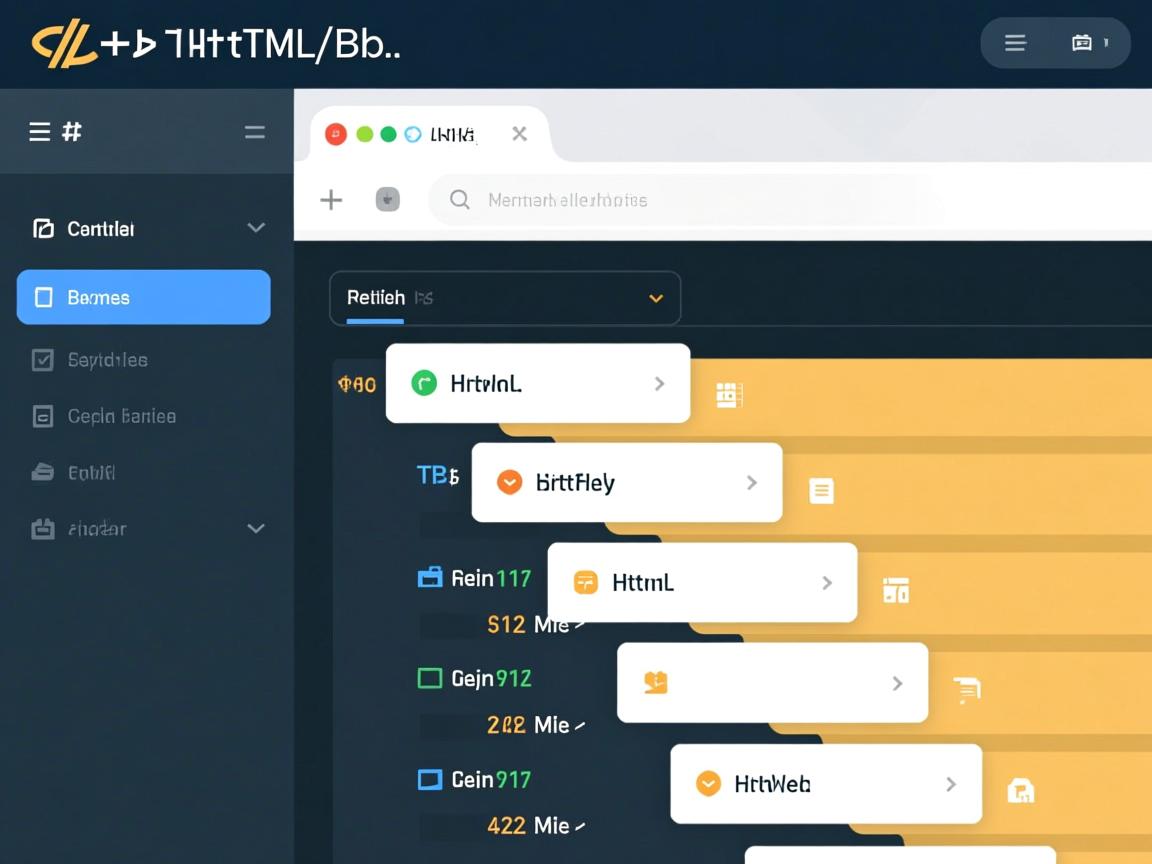Image resolution: width=1152 pixels, height=864 pixels.
Task: Click the document icon on second yellow bar
Action: [821, 490]
